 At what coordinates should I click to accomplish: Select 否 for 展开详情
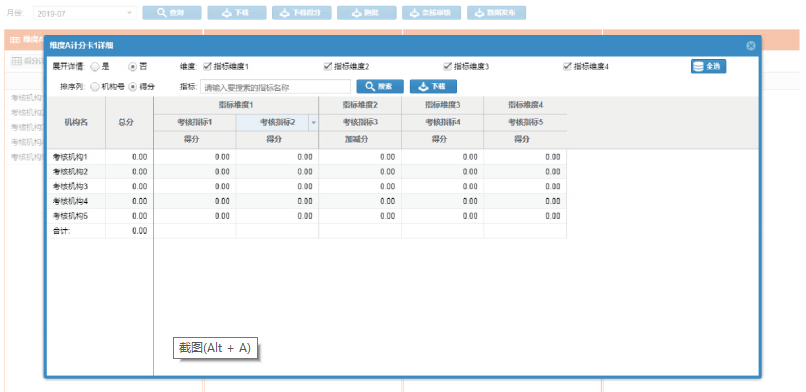132,67
